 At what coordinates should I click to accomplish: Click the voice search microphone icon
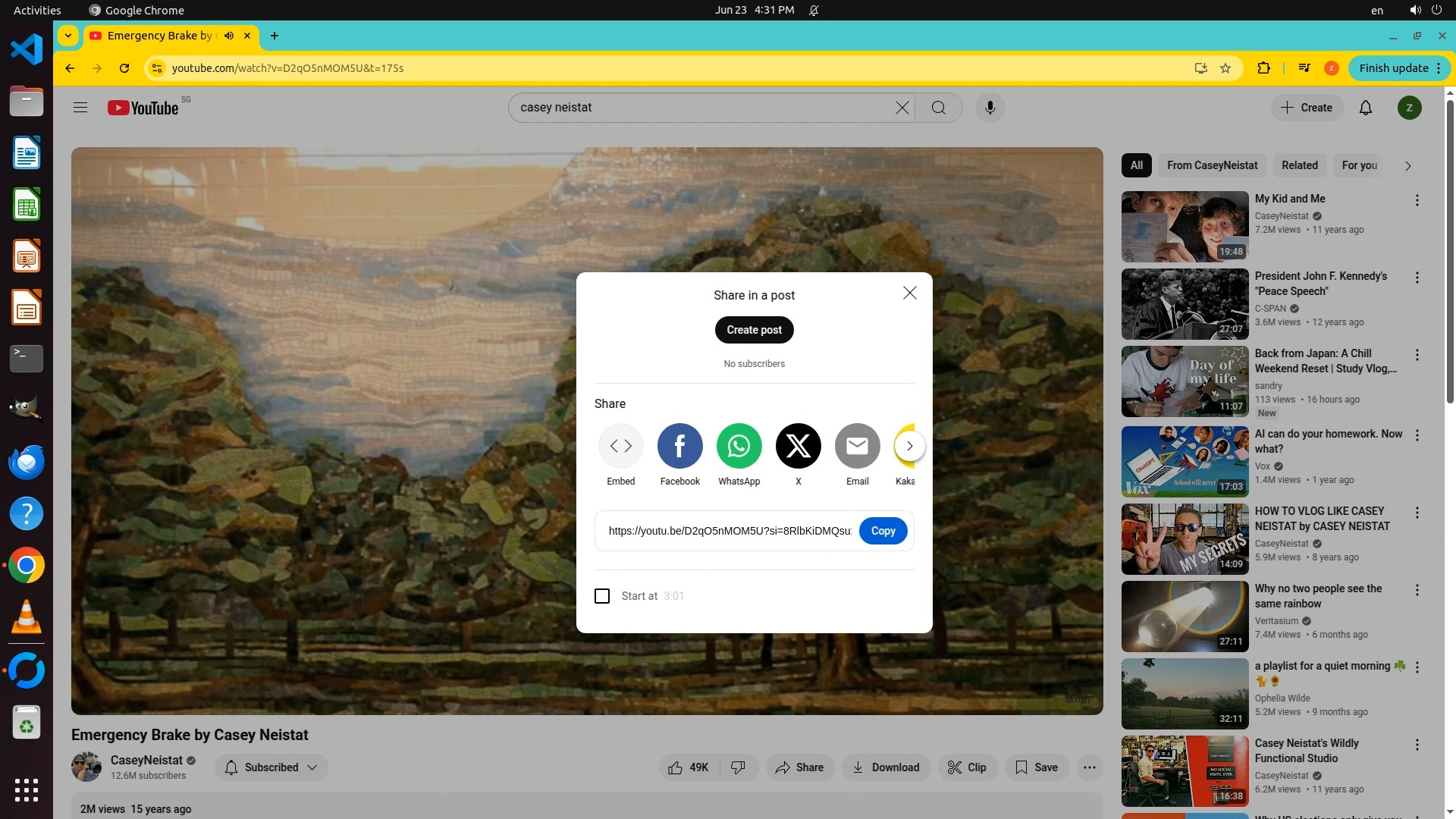(990, 108)
